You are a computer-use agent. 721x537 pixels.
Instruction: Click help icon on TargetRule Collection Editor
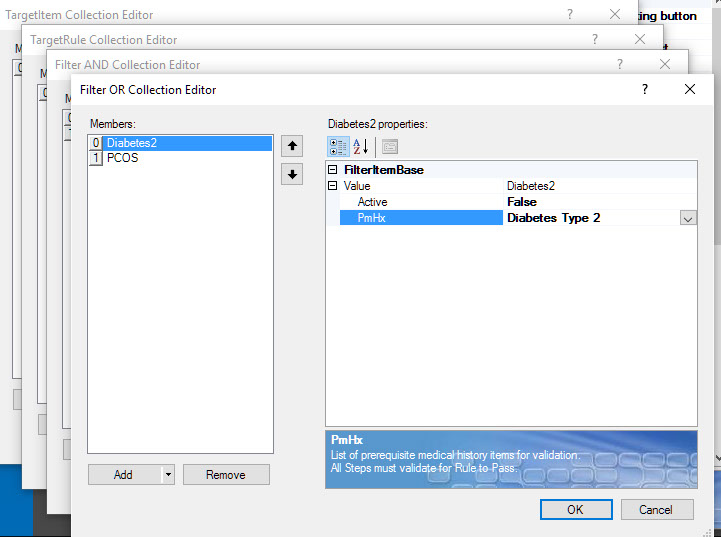pyautogui.click(x=595, y=40)
